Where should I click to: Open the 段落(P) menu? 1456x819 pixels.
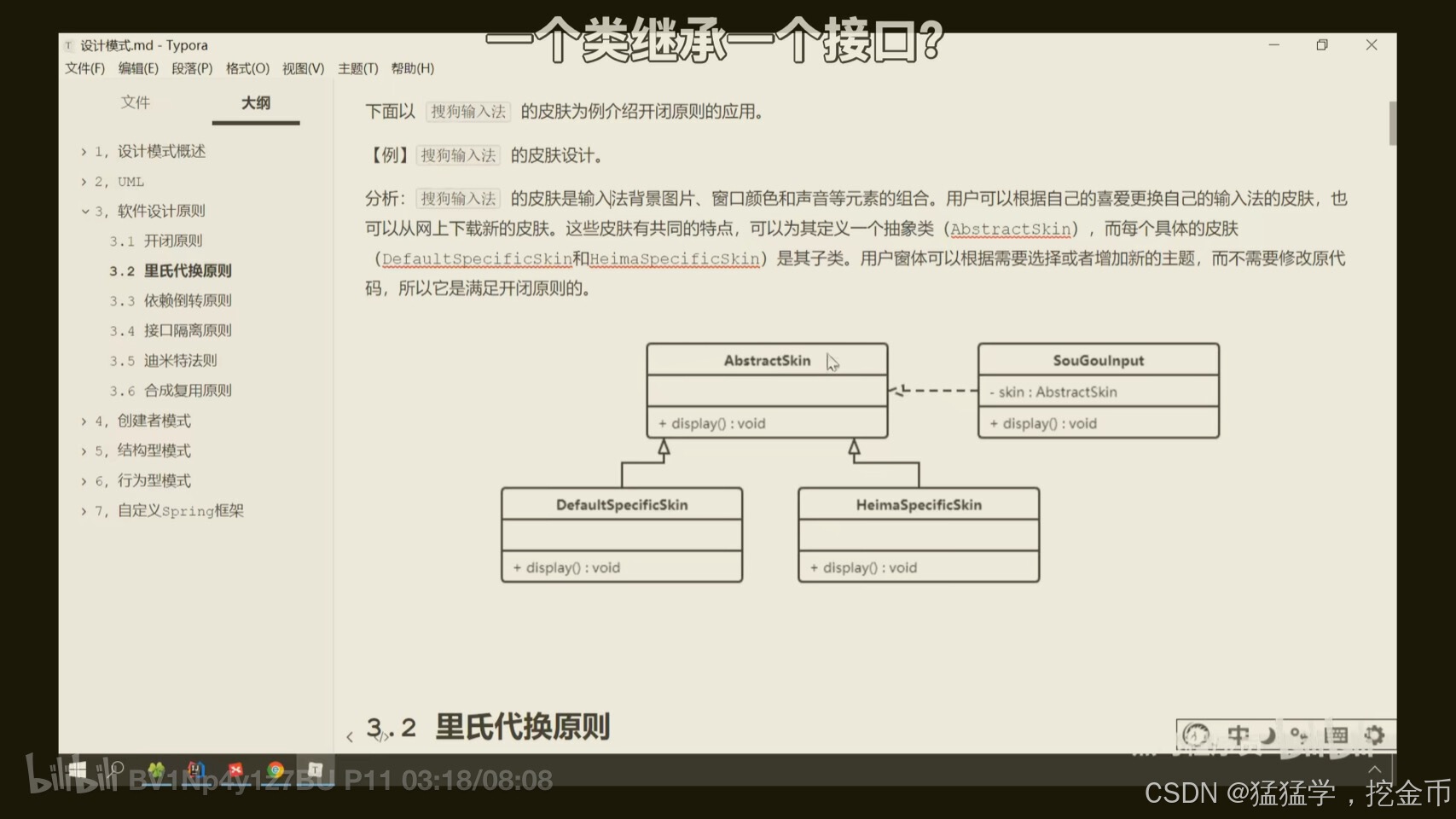coord(192,68)
